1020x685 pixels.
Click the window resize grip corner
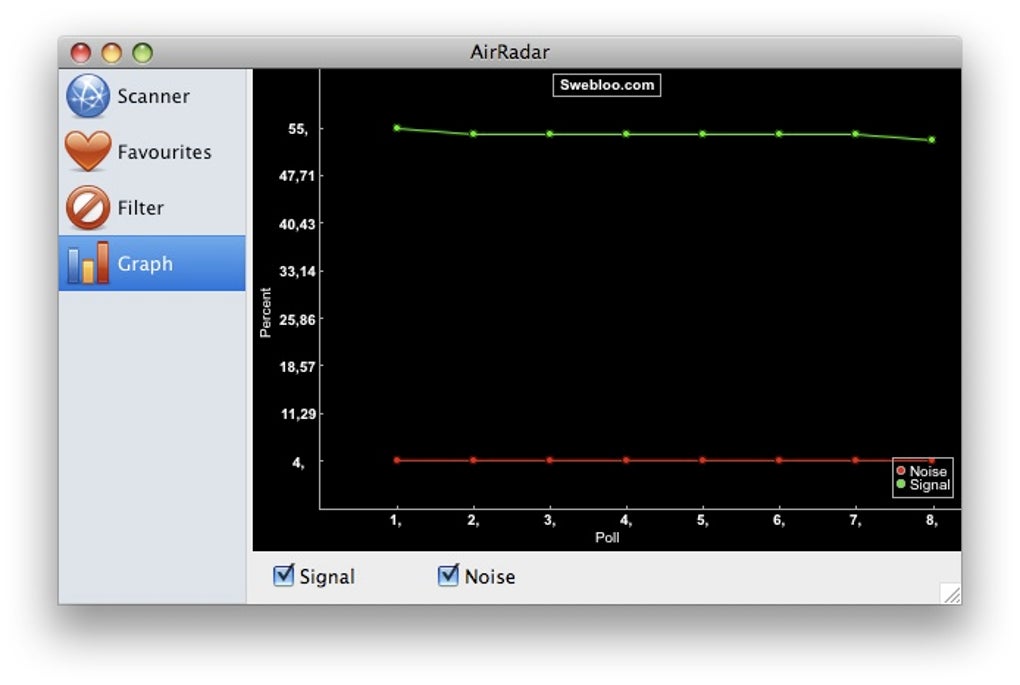[x=952, y=594]
